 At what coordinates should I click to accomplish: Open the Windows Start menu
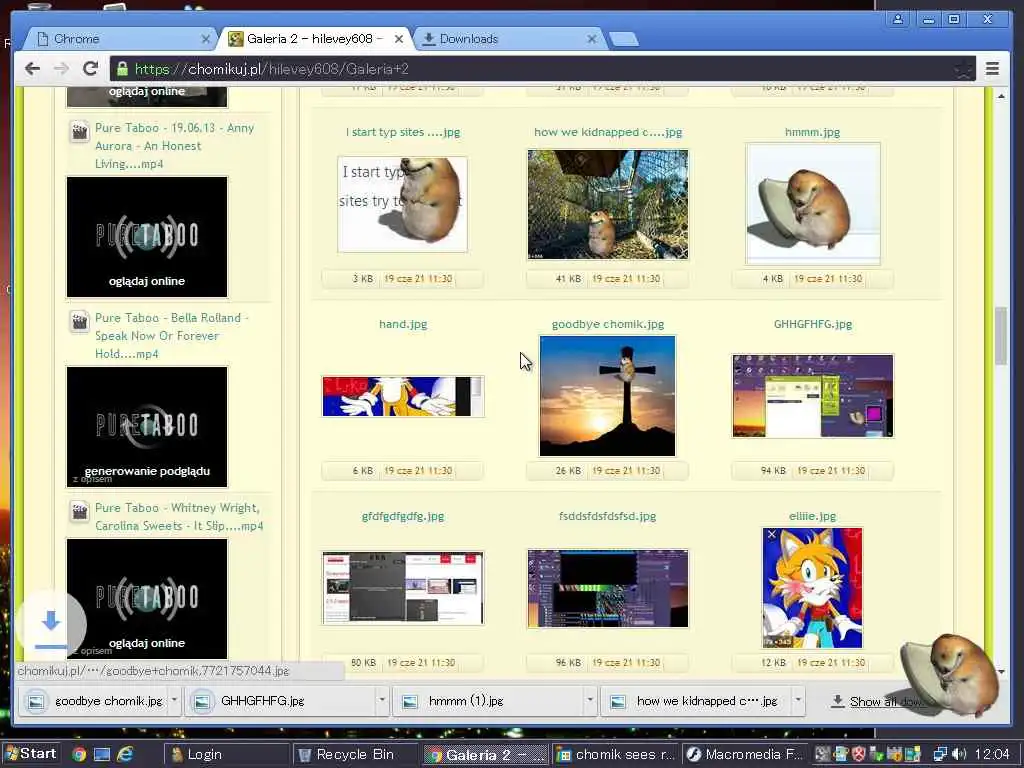[x=30, y=754]
